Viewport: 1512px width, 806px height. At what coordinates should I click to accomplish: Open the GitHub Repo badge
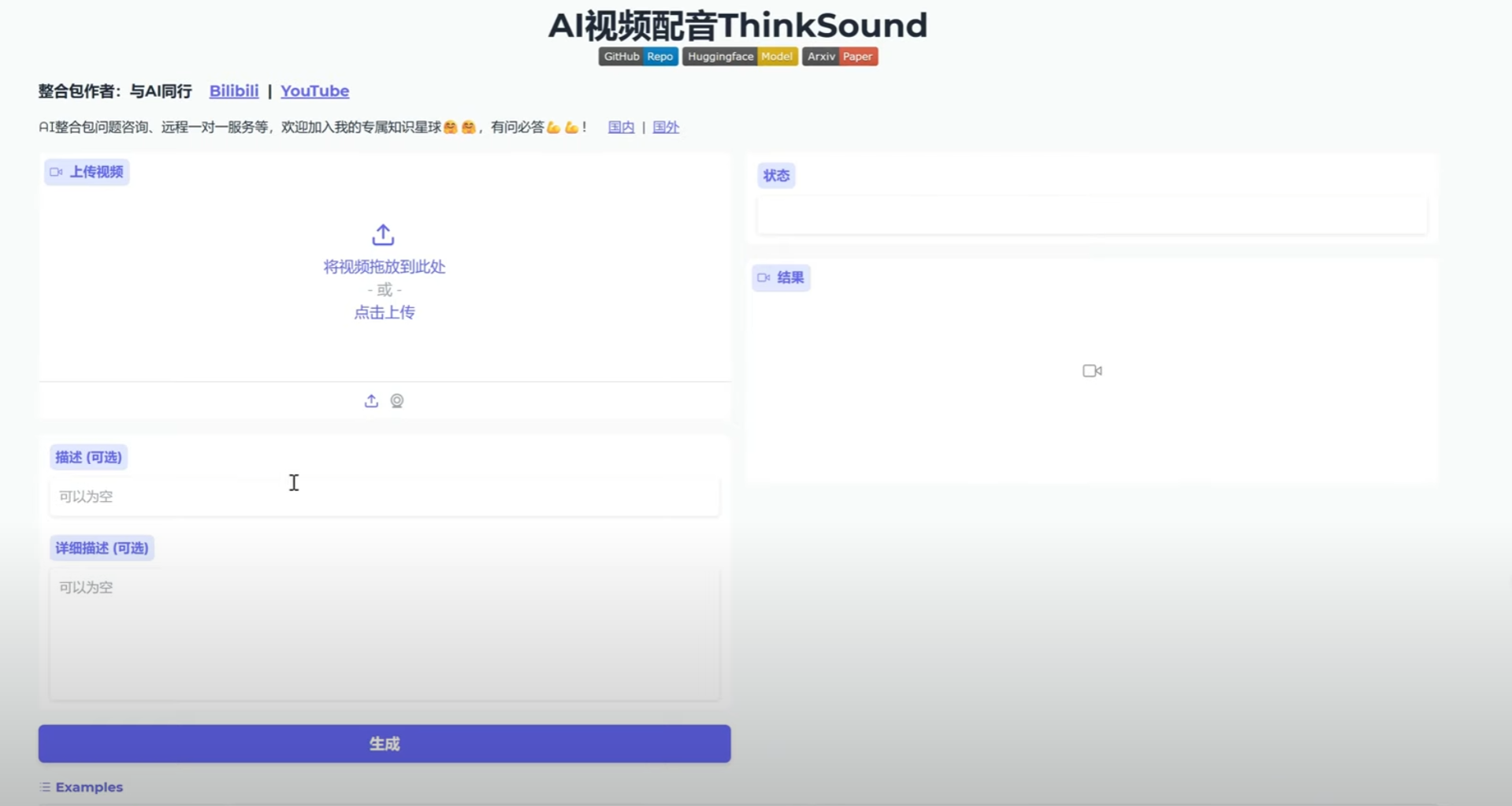[638, 57]
